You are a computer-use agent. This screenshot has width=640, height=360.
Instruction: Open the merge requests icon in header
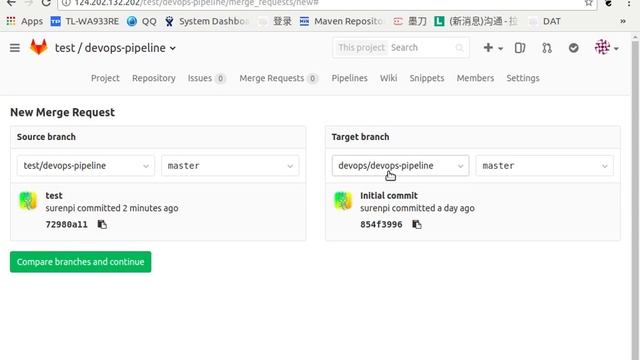point(547,48)
